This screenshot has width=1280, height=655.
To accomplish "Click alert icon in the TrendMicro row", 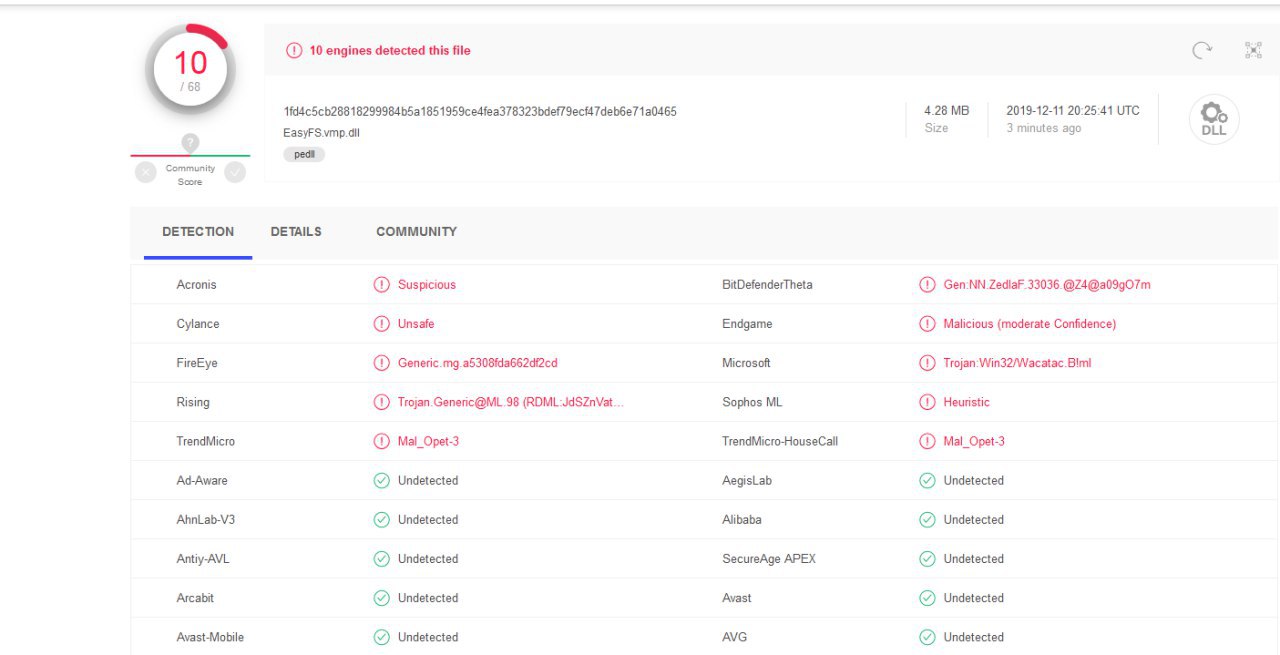I will [381, 441].
